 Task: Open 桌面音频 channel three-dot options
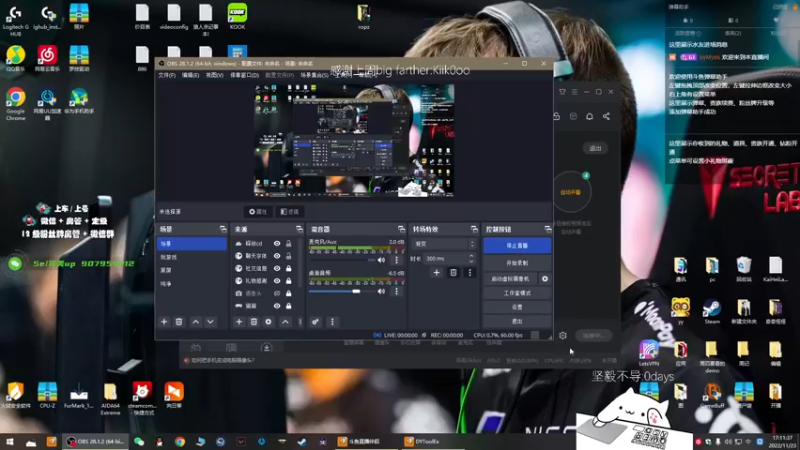point(396,291)
